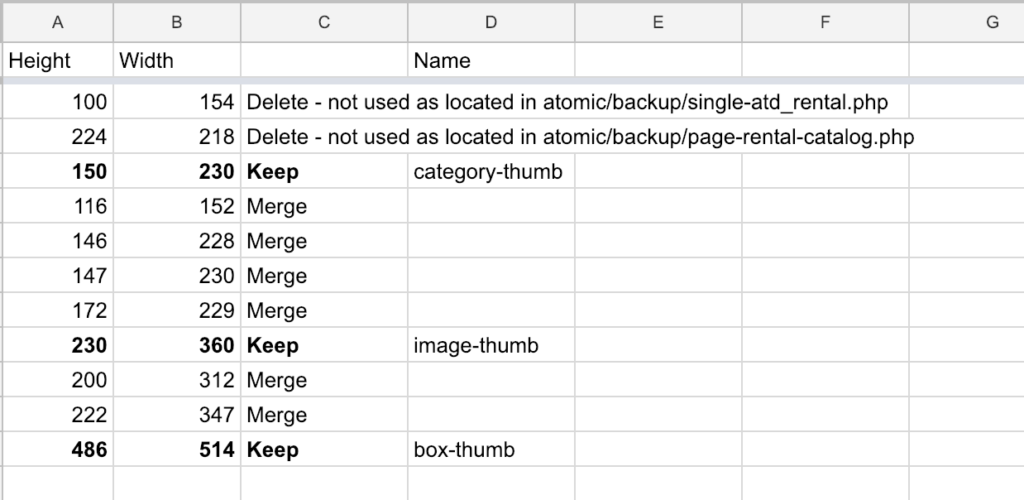The width and height of the screenshot is (1024, 500).
Task: Click the frozen row divider bar
Action: 512,80
